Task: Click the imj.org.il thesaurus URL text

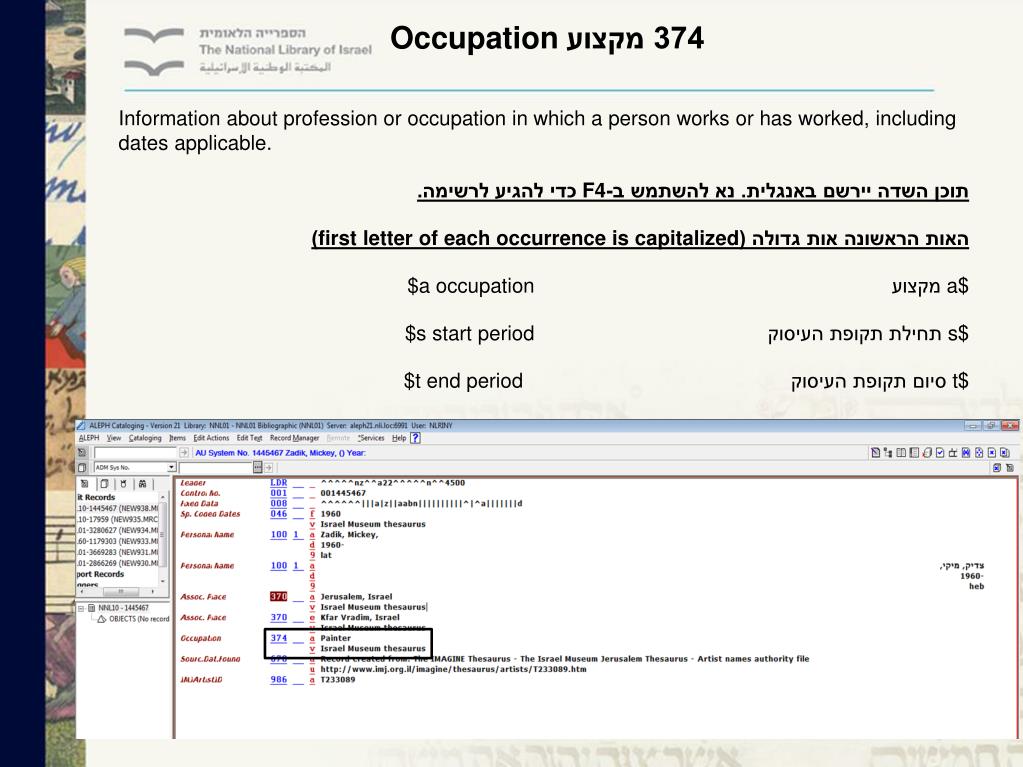Action: (x=453, y=669)
